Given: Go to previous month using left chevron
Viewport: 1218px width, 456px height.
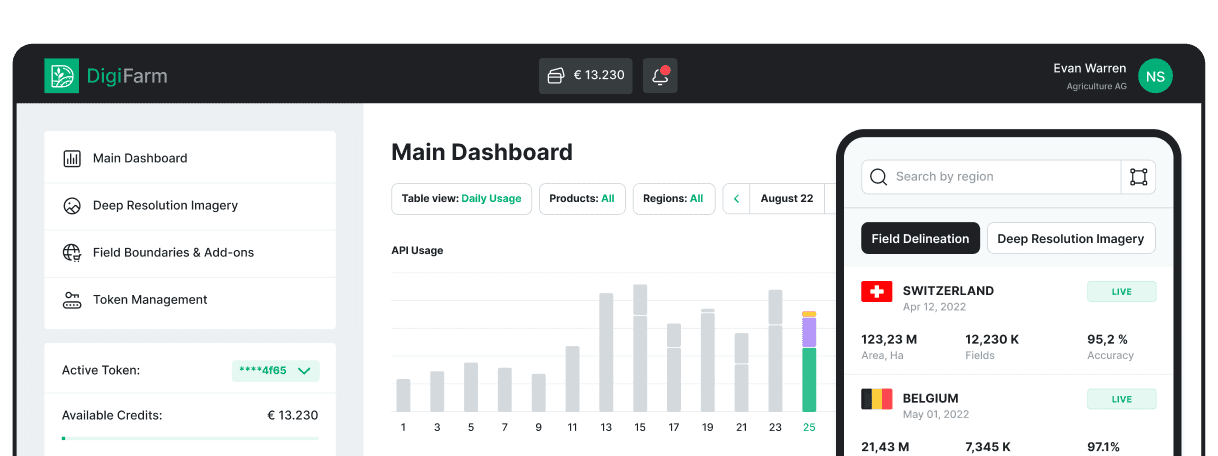Looking at the screenshot, I should point(737,199).
